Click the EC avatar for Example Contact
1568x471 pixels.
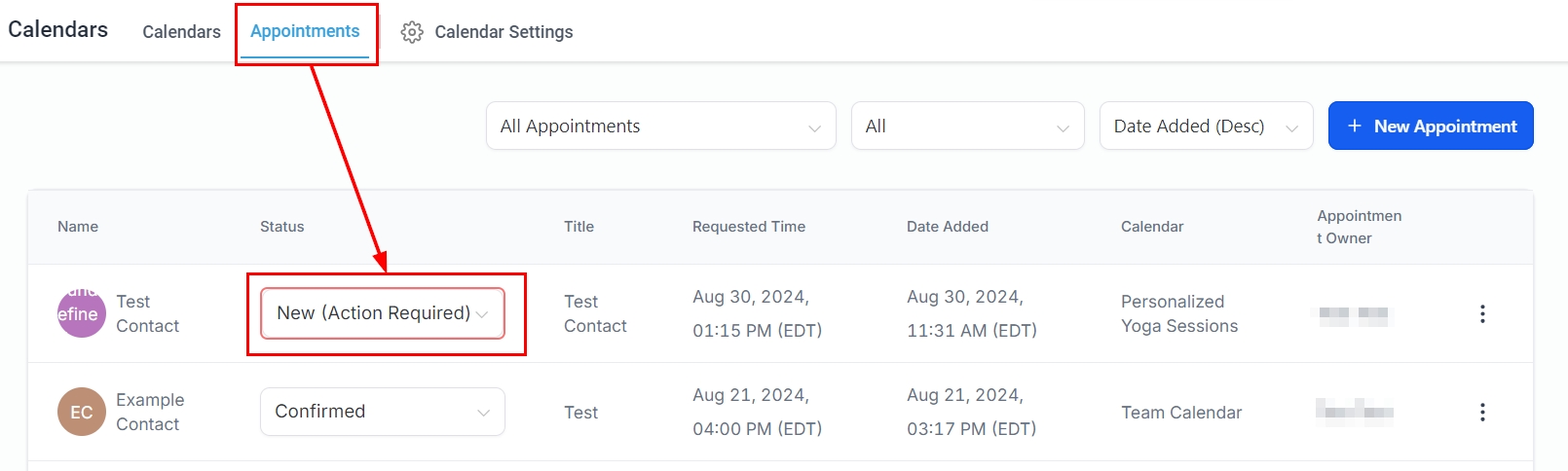[x=82, y=412]
